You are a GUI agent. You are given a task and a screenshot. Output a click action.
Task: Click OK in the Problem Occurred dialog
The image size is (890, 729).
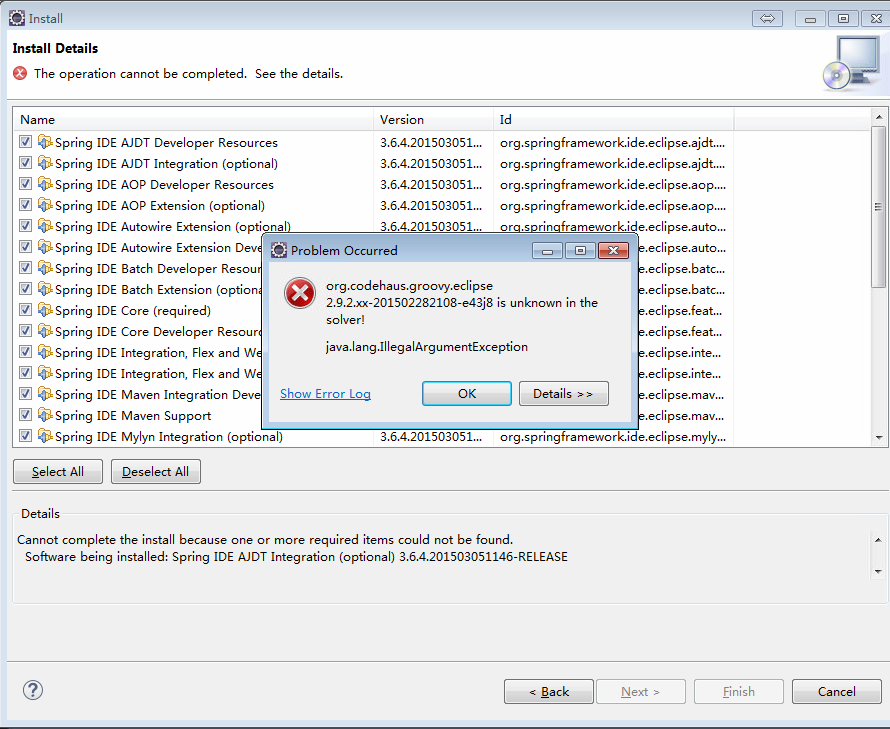click(467, 393)
